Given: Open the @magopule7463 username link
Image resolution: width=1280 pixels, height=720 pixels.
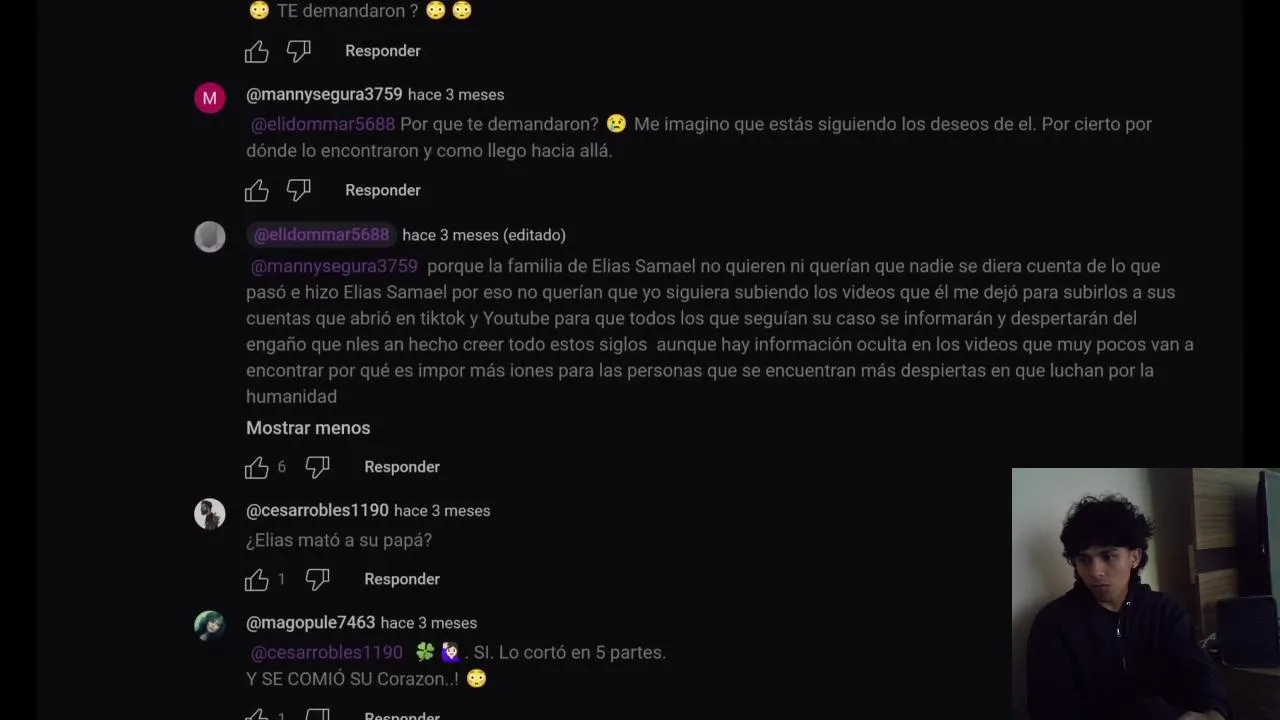Looking at the screenshot, I should point(310,622).
